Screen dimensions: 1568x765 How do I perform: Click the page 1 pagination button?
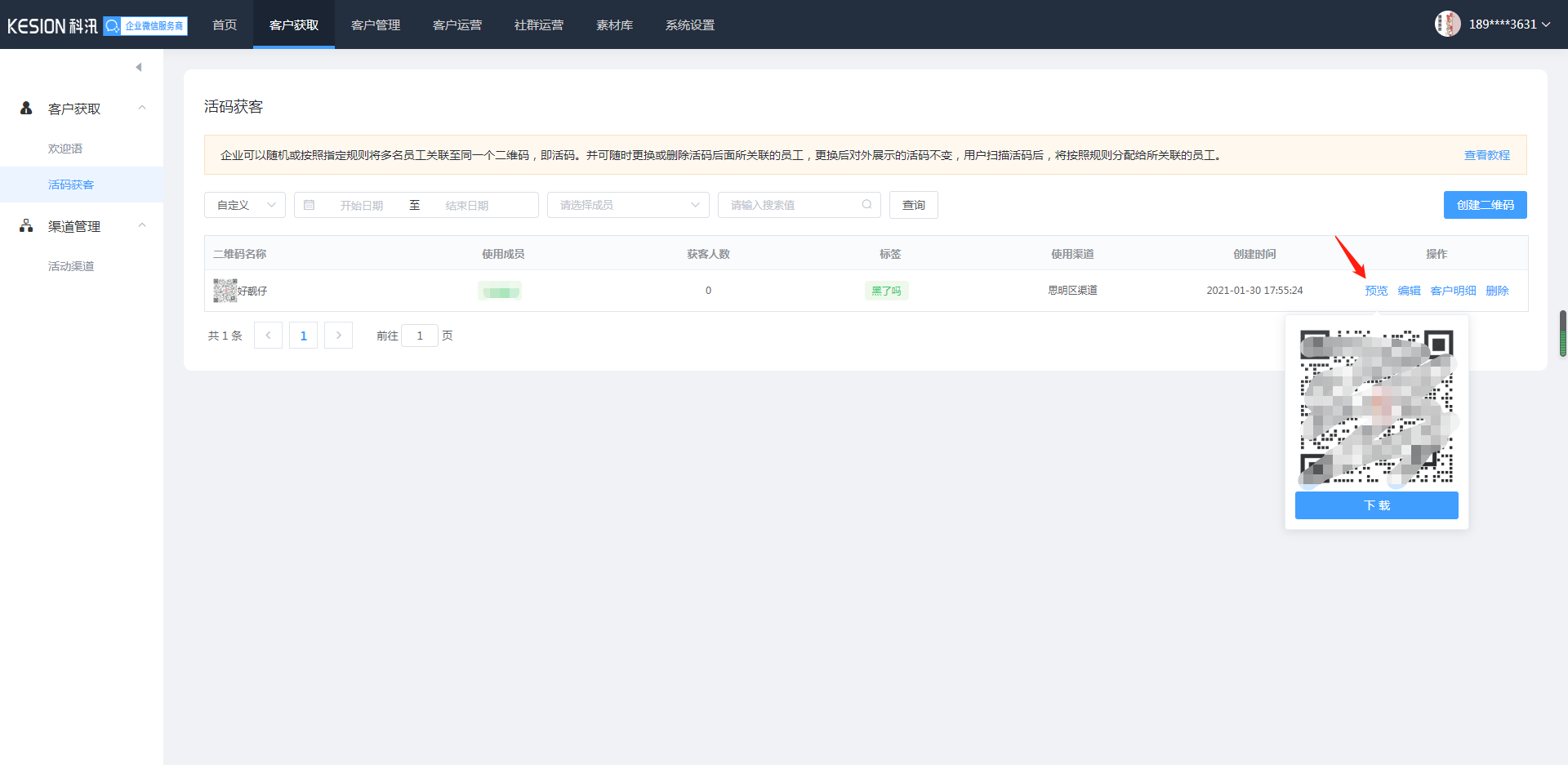[x=303, y=336]
